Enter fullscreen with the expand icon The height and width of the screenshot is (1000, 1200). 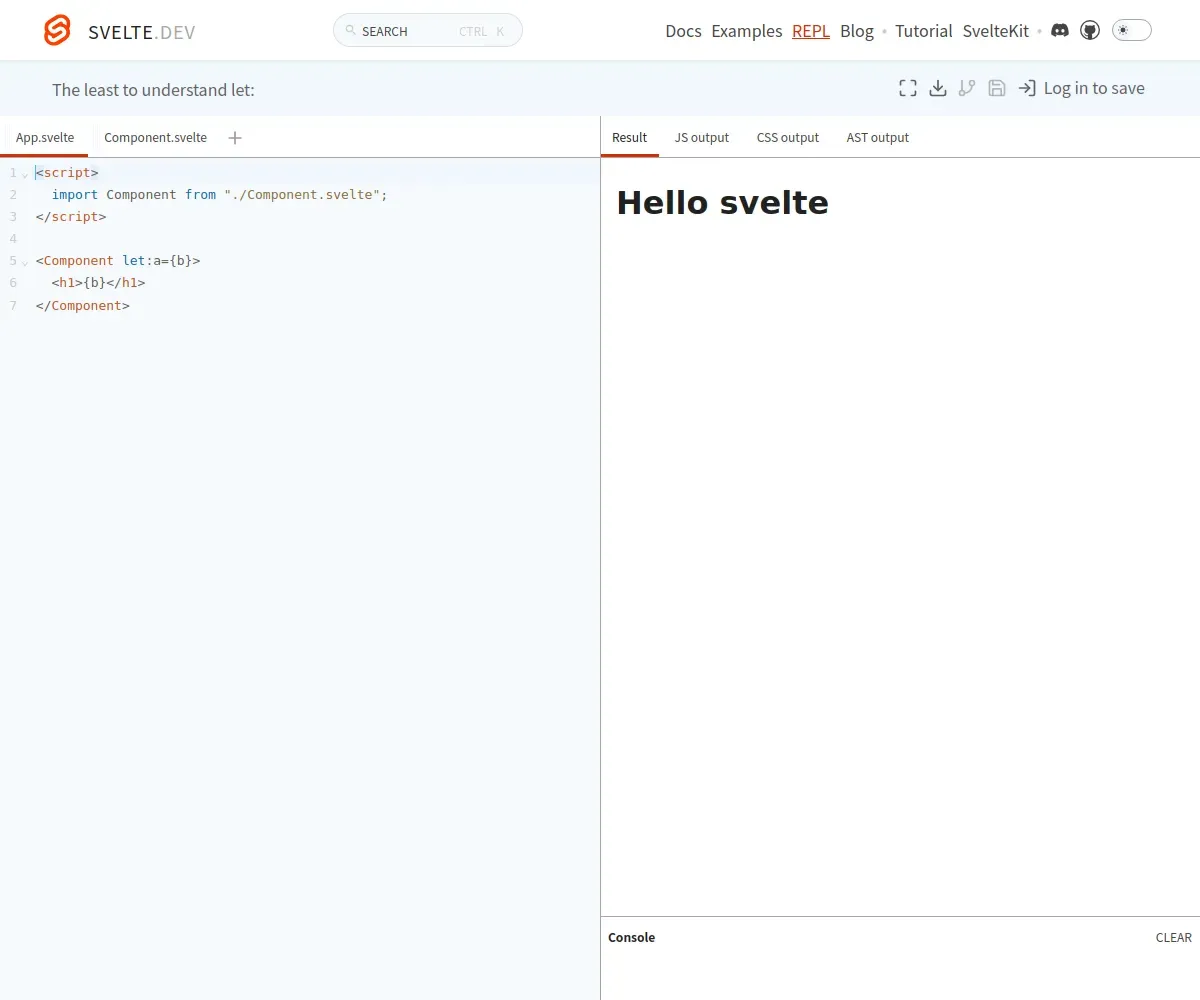pyautogui.click(x=908, y=88)
